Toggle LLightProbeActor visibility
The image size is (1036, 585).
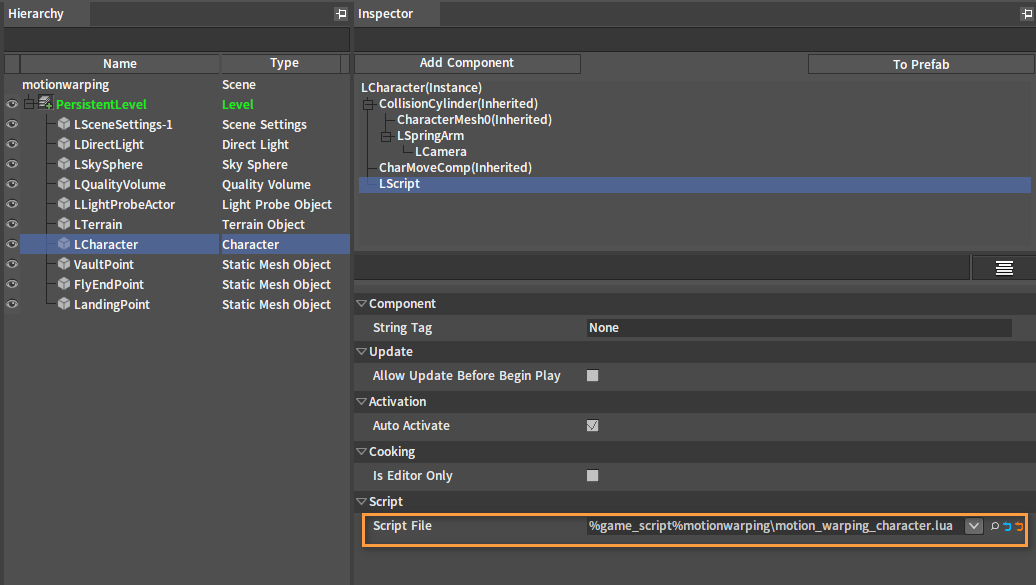click(12, 204)
